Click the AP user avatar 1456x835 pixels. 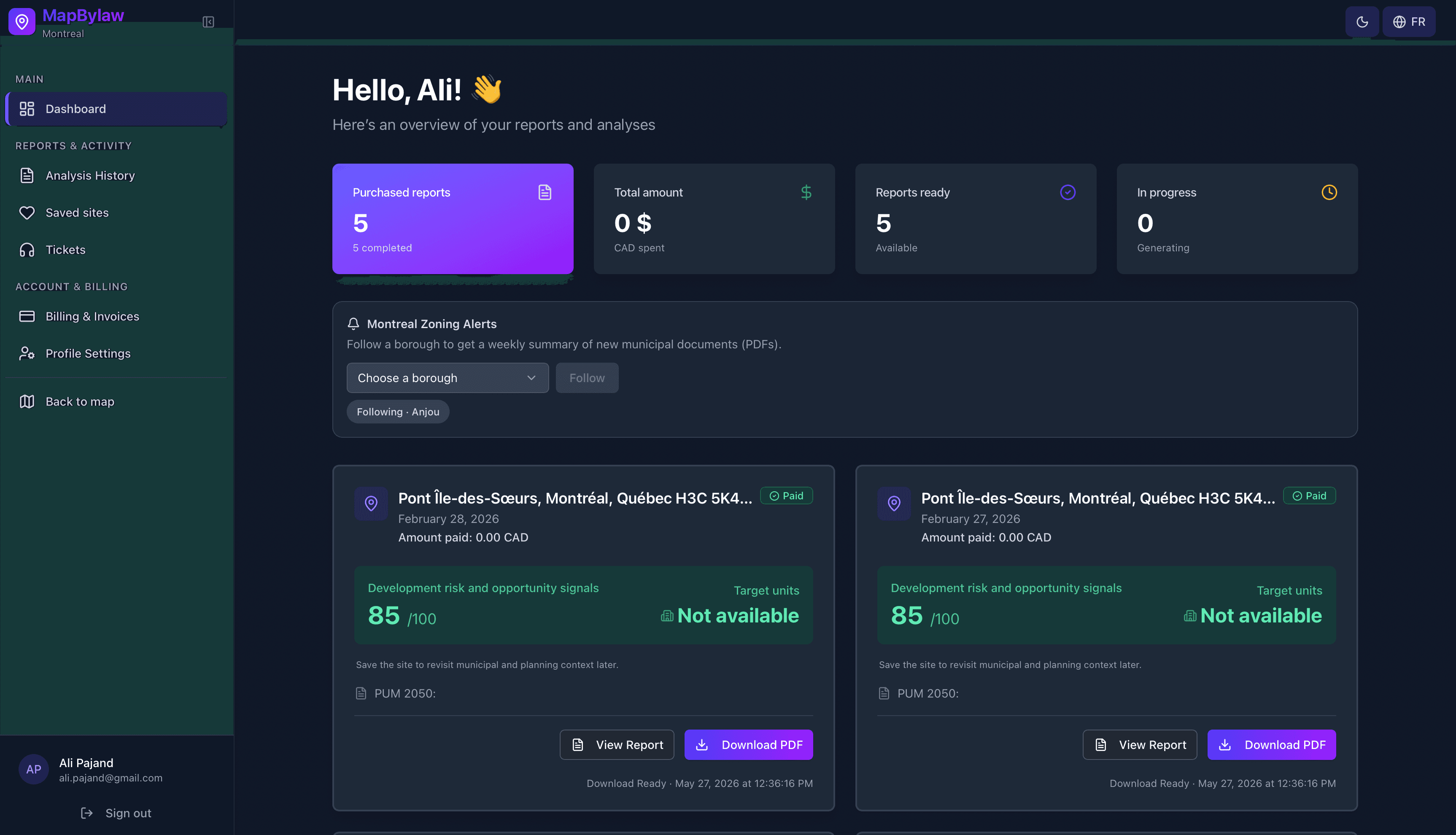(x=34, y=770)
